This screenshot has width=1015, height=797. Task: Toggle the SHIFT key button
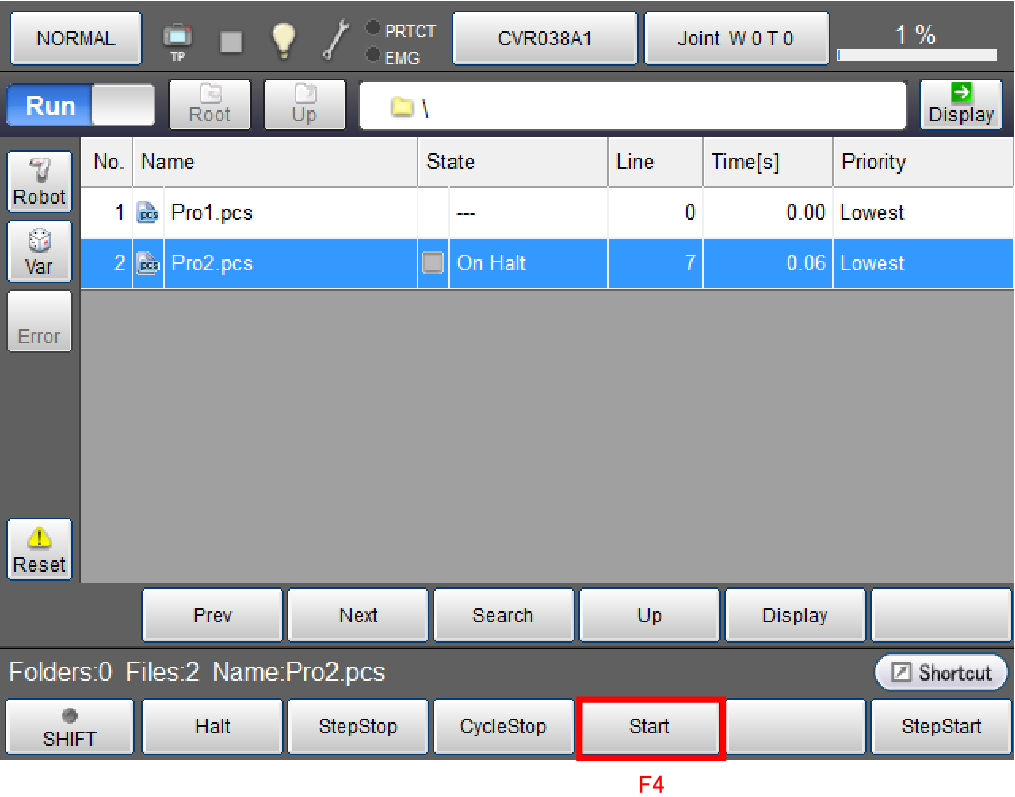70,727
